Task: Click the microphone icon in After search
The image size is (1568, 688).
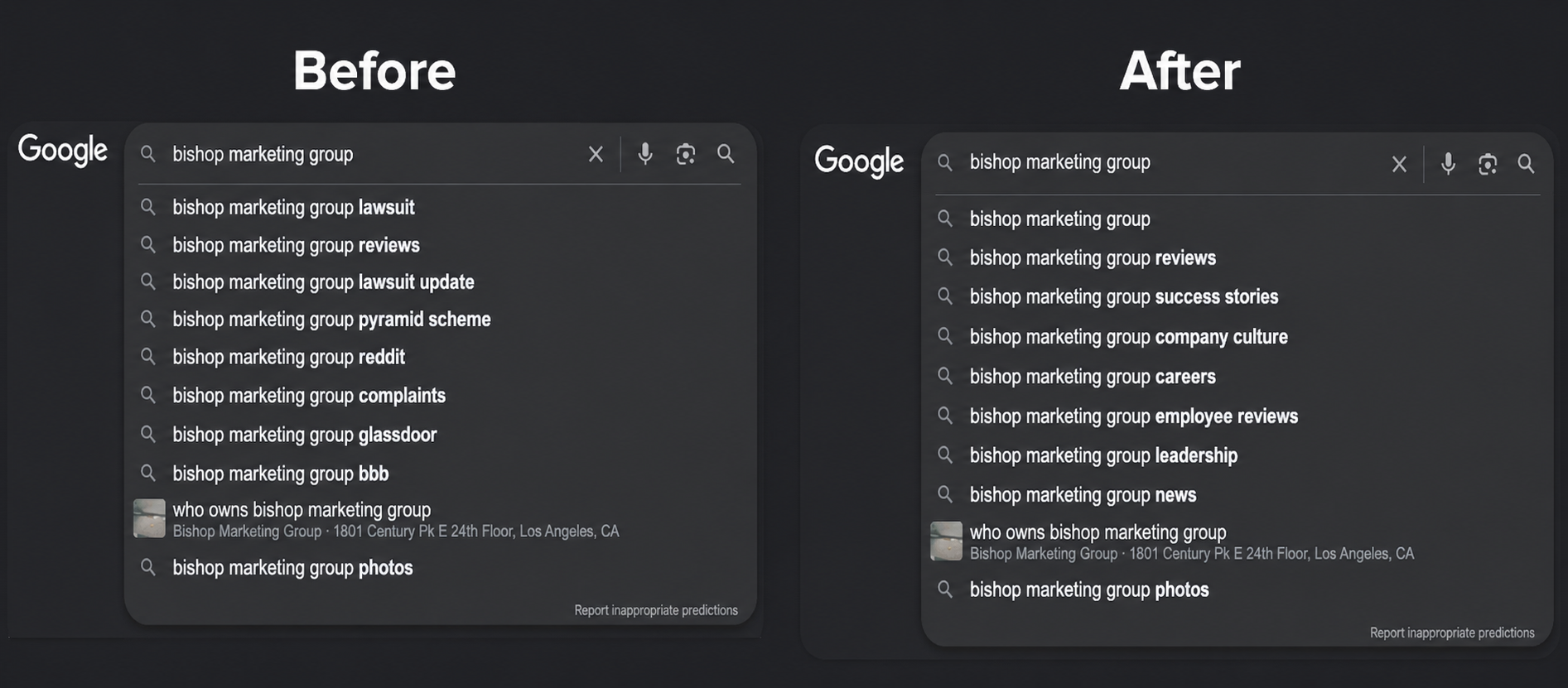Action: [x=1448, y=164]
